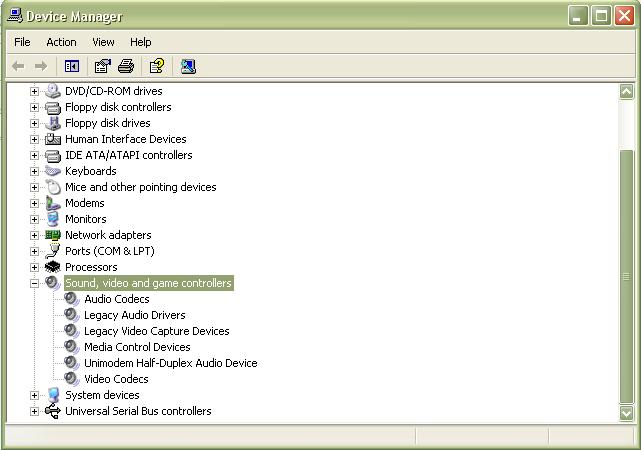Click the Audio Codecs speaker icon
The height and width of the screenshot is (450, 641).
[72, 299]
